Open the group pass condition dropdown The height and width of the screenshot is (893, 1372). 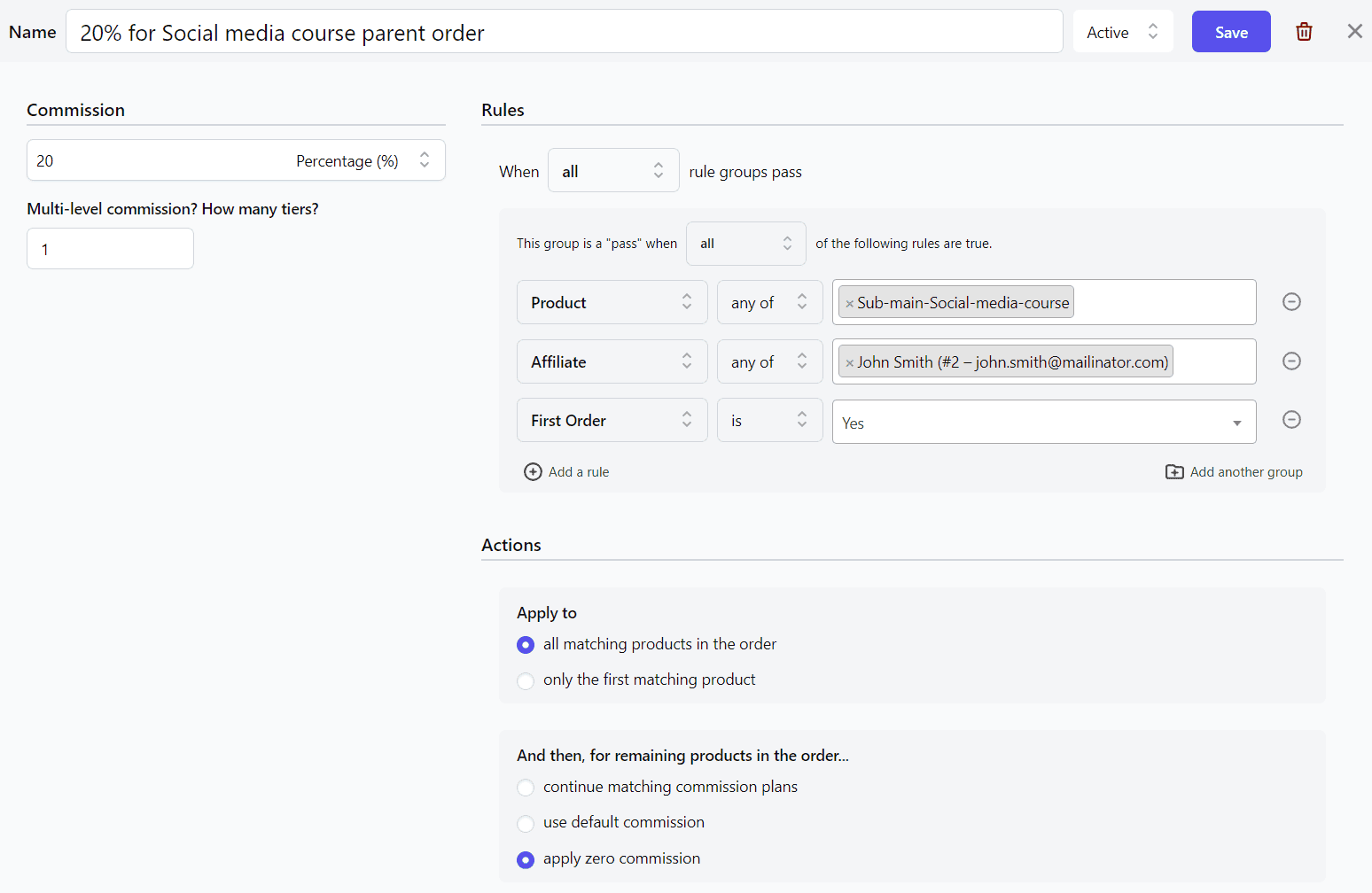[745, 244]
